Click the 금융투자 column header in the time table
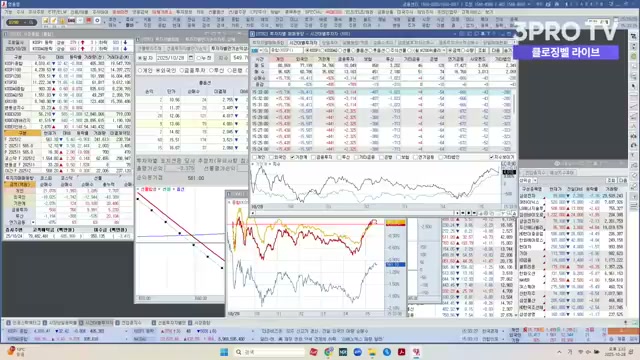Image resolution: width=640 pixels, height=360 pixels. coord(346,59)
